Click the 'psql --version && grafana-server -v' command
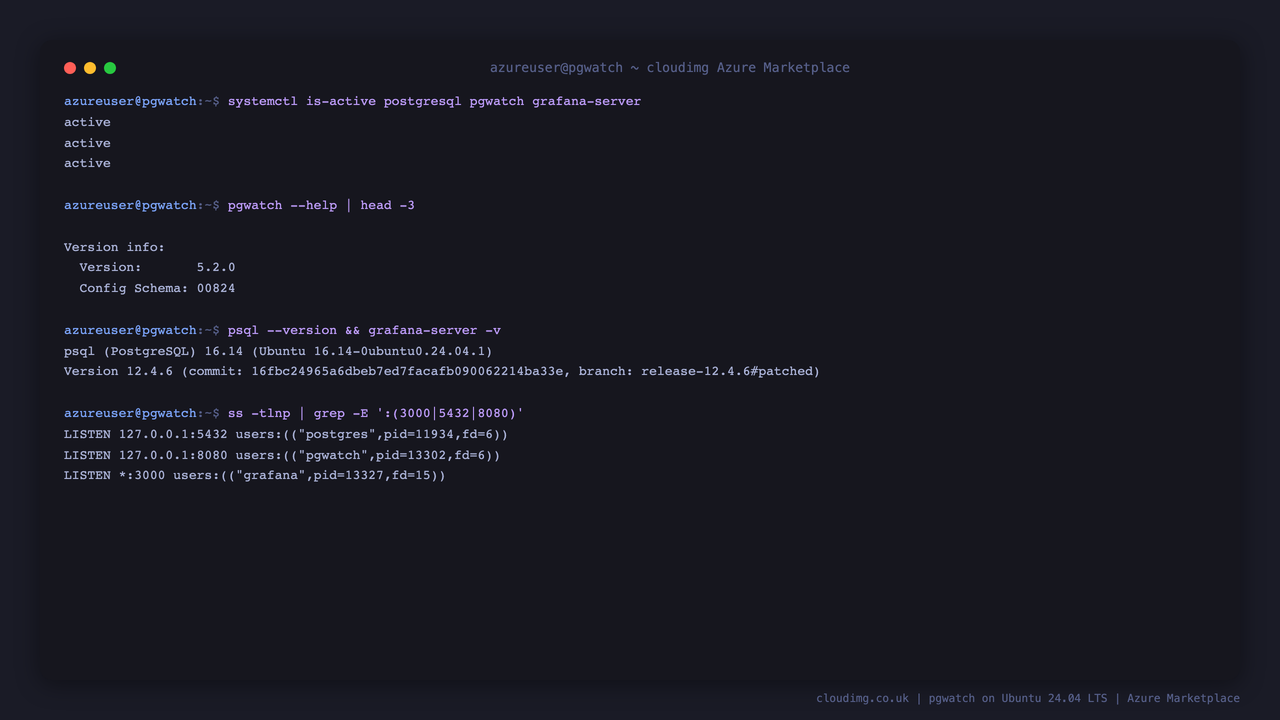The image size is (1280, 720). click(x=364, y=330)
